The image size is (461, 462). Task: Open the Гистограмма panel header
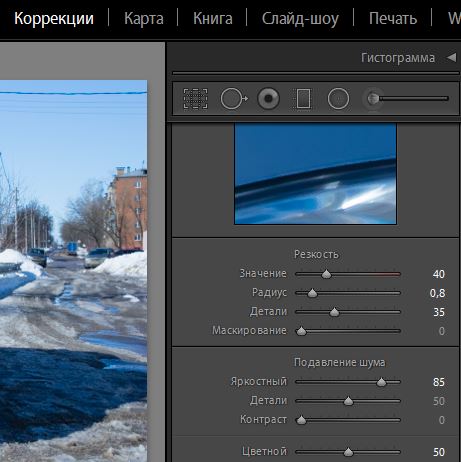[398, 58]
